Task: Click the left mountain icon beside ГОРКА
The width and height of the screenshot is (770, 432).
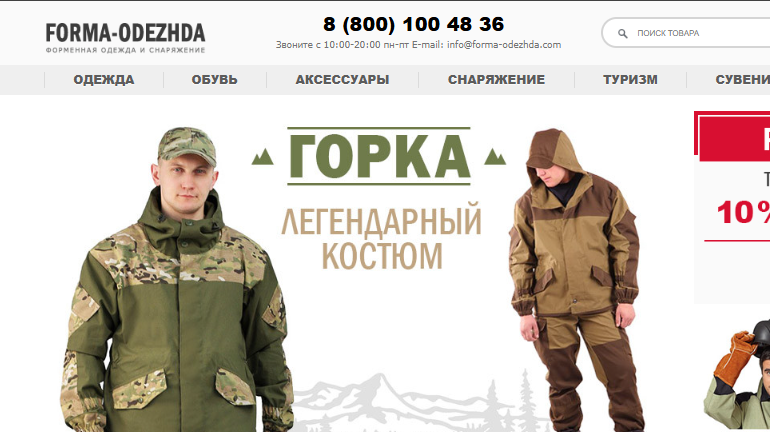Action: 263,156
